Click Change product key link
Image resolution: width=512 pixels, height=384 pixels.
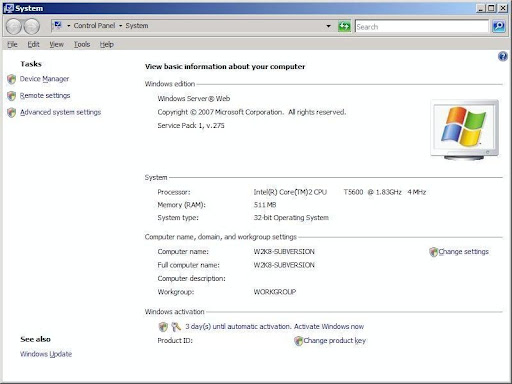pos(335,341)
